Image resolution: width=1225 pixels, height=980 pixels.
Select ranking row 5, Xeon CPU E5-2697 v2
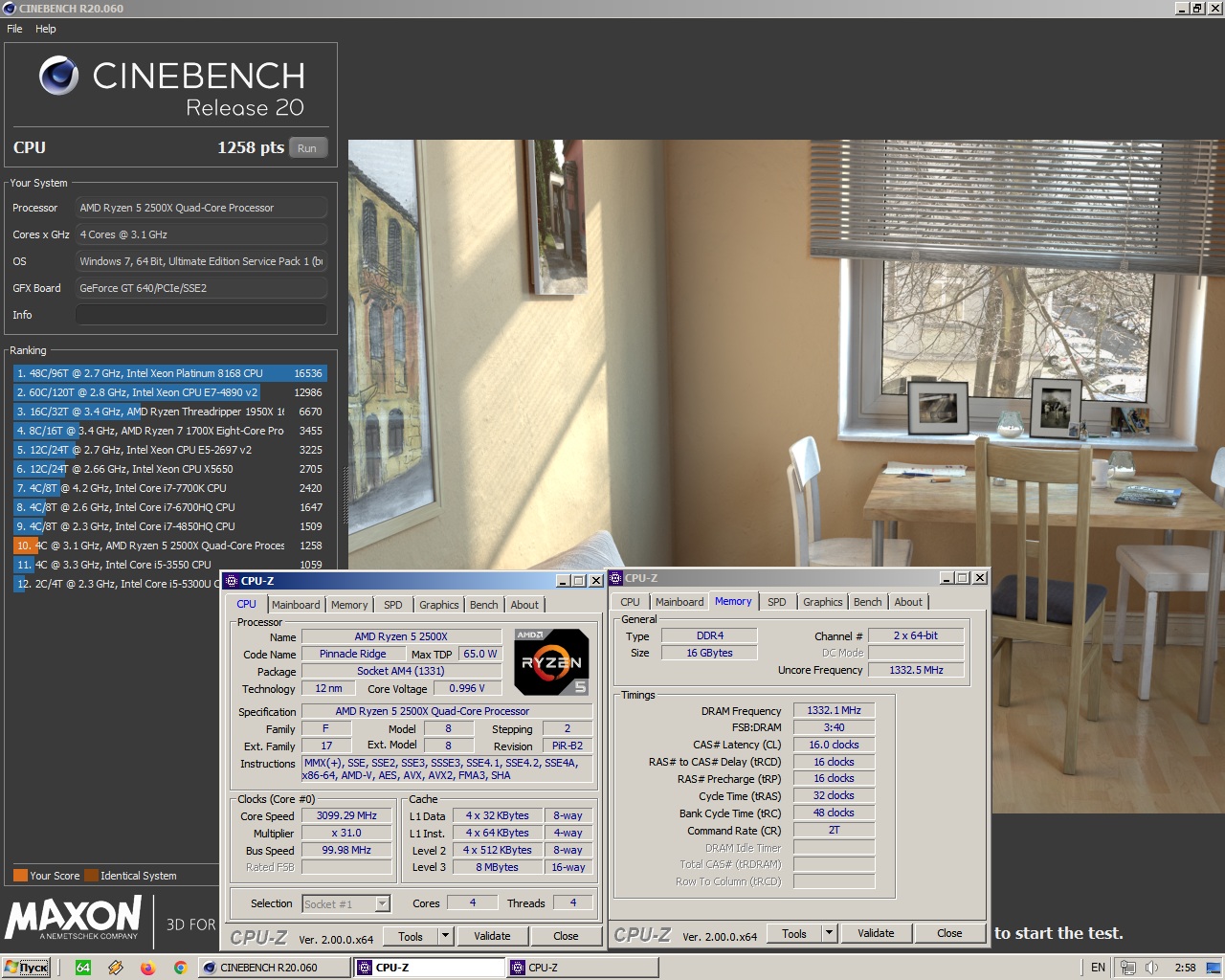point(169,450)
